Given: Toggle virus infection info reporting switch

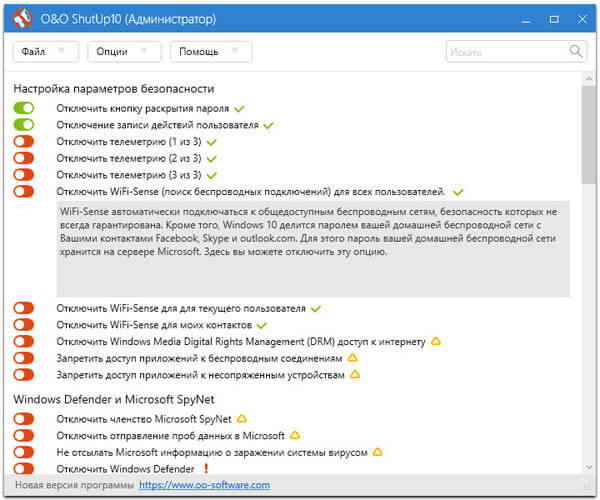Looking at the screenshot, I should [24, 452].
